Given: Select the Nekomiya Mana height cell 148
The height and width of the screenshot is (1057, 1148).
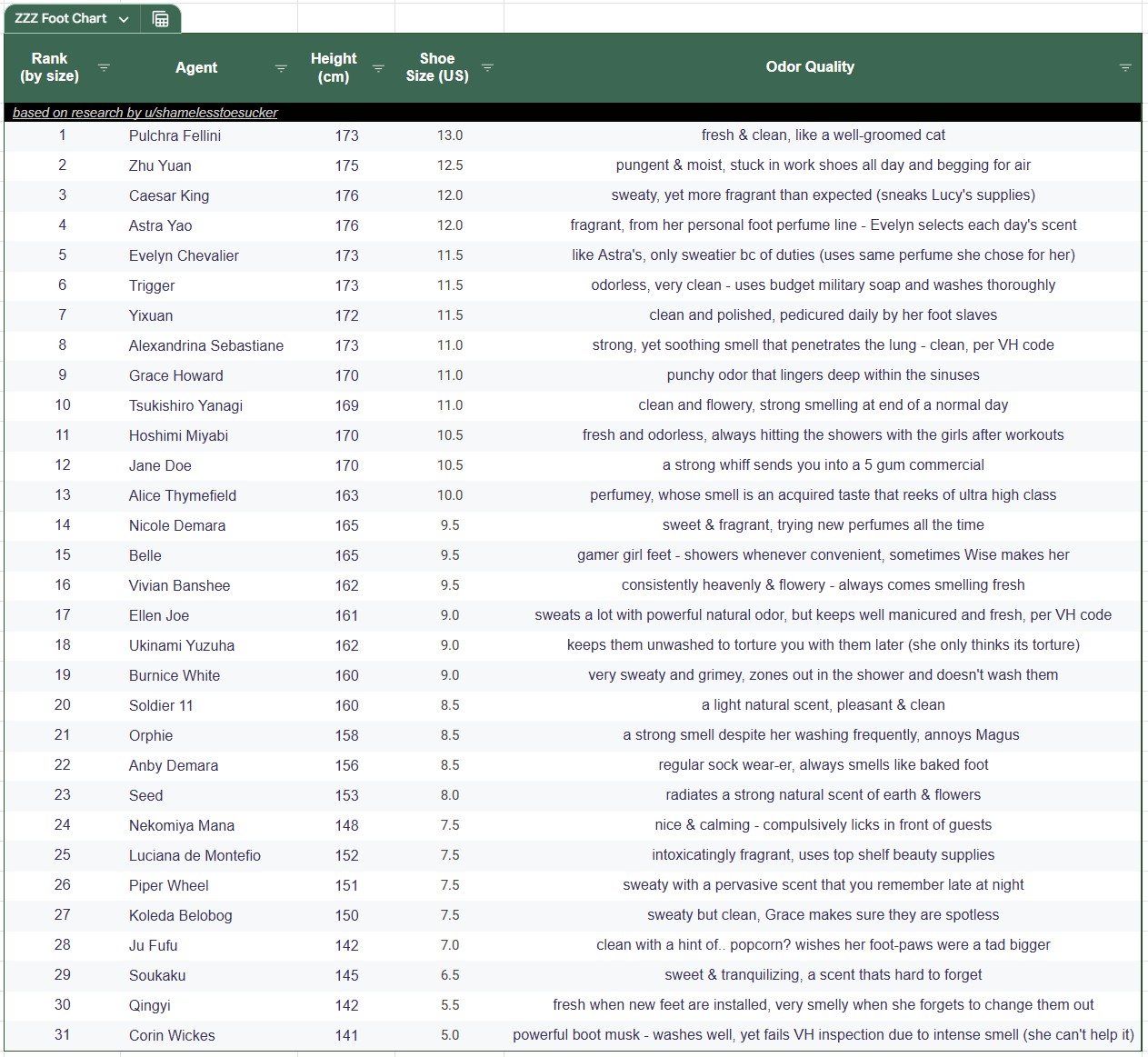Looking at the screenshot, I should pyautogui.click(x=346, y=825).
